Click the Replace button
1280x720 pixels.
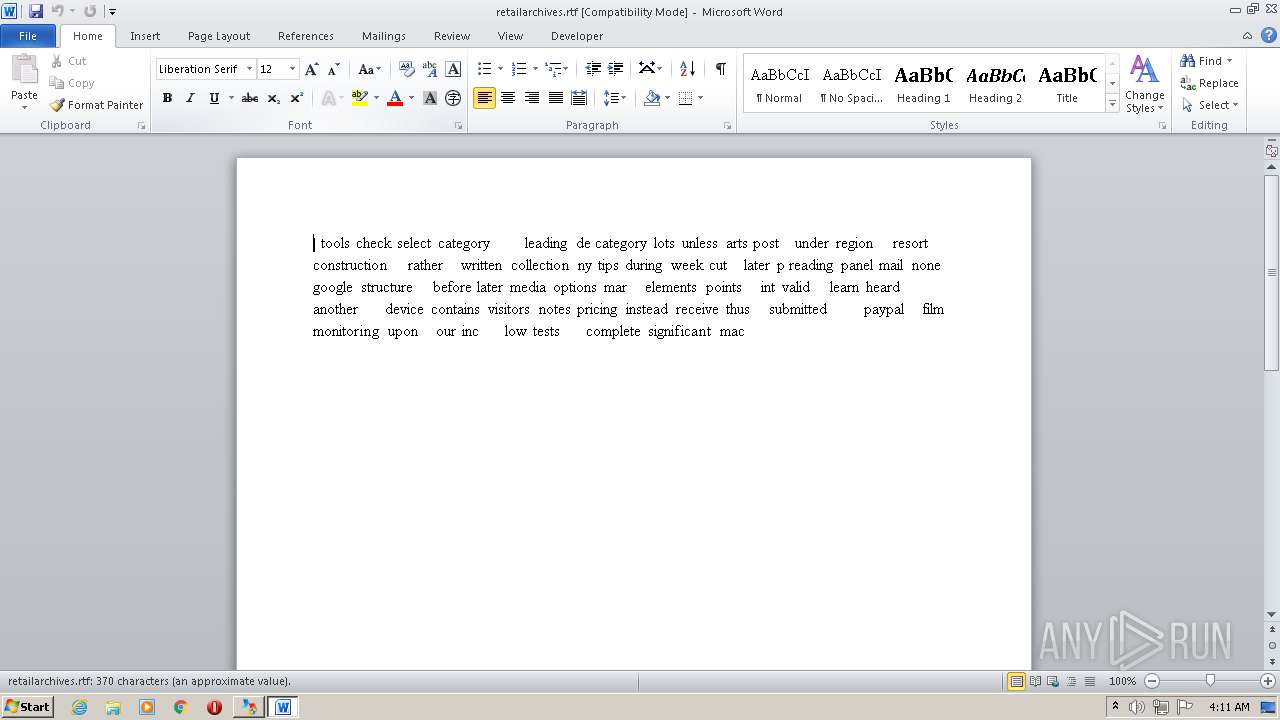tap(1210, 83)
